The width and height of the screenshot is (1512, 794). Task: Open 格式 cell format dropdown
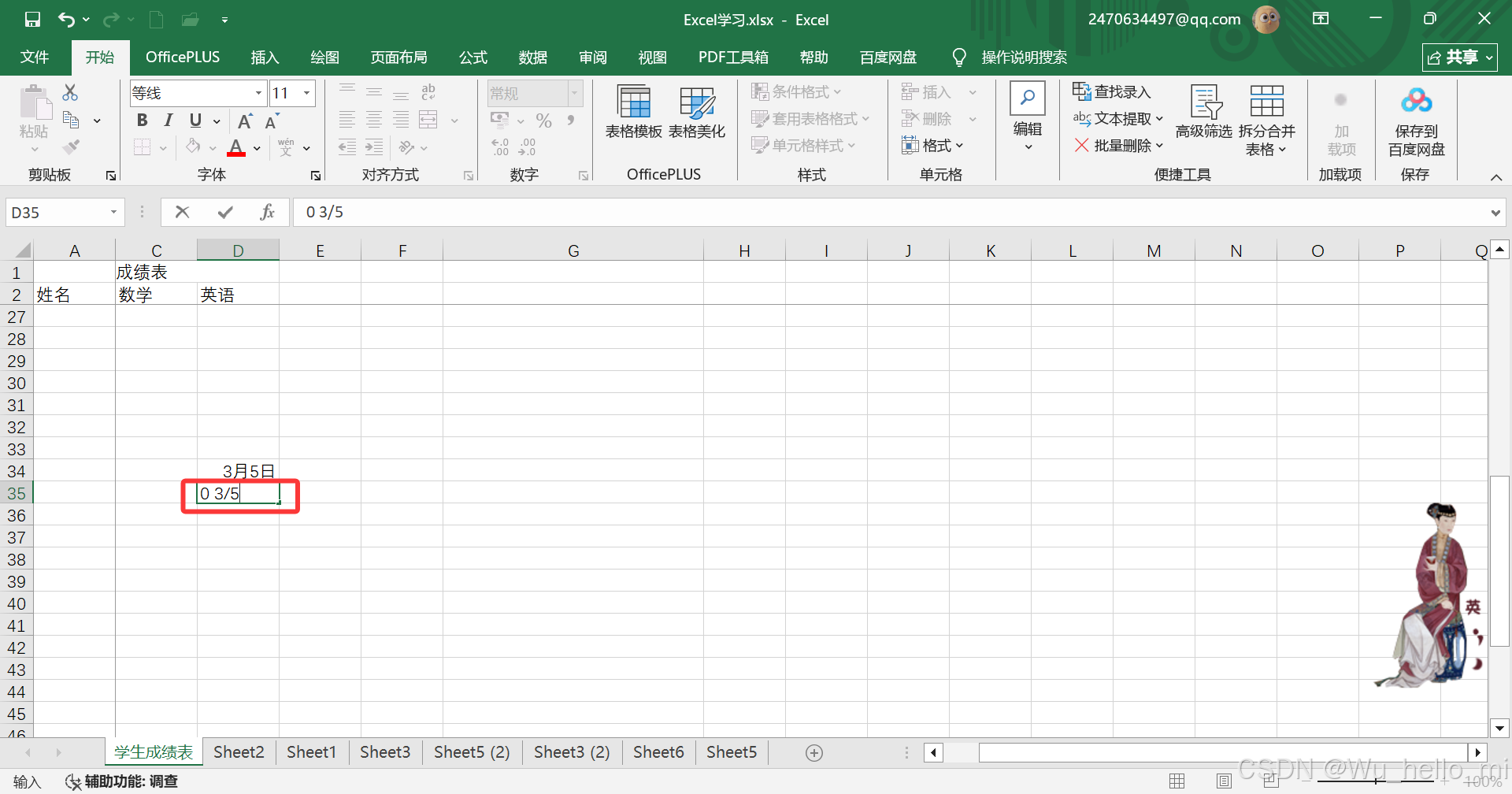[932, 146]
